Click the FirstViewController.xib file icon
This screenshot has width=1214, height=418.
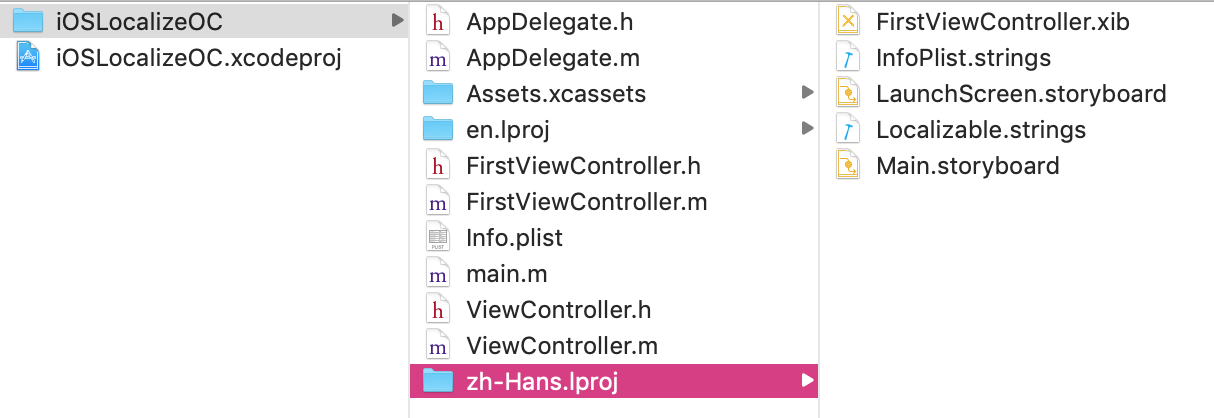click(x=847, y=21)
